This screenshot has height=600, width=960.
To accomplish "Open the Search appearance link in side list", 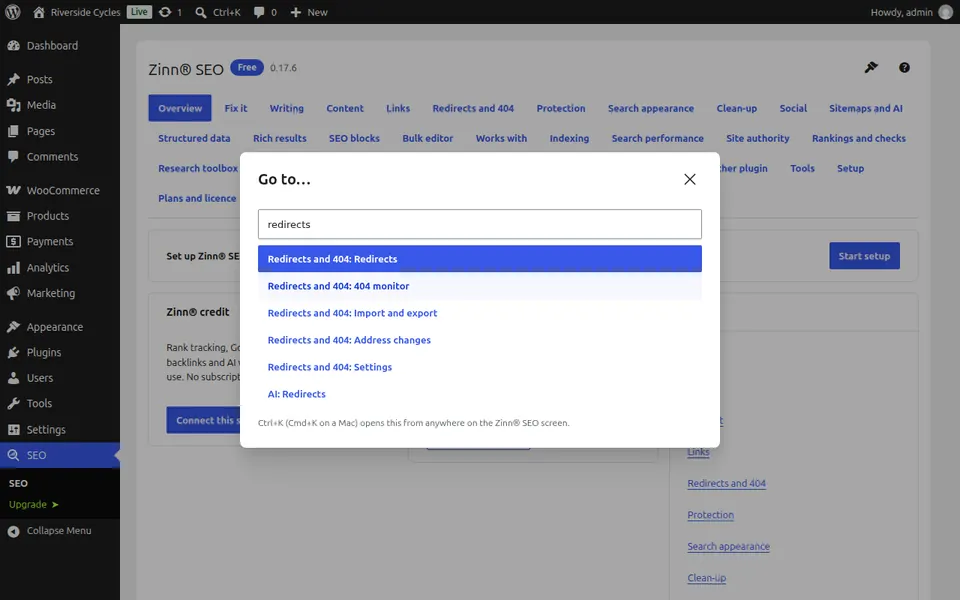I will pos(728,546).
